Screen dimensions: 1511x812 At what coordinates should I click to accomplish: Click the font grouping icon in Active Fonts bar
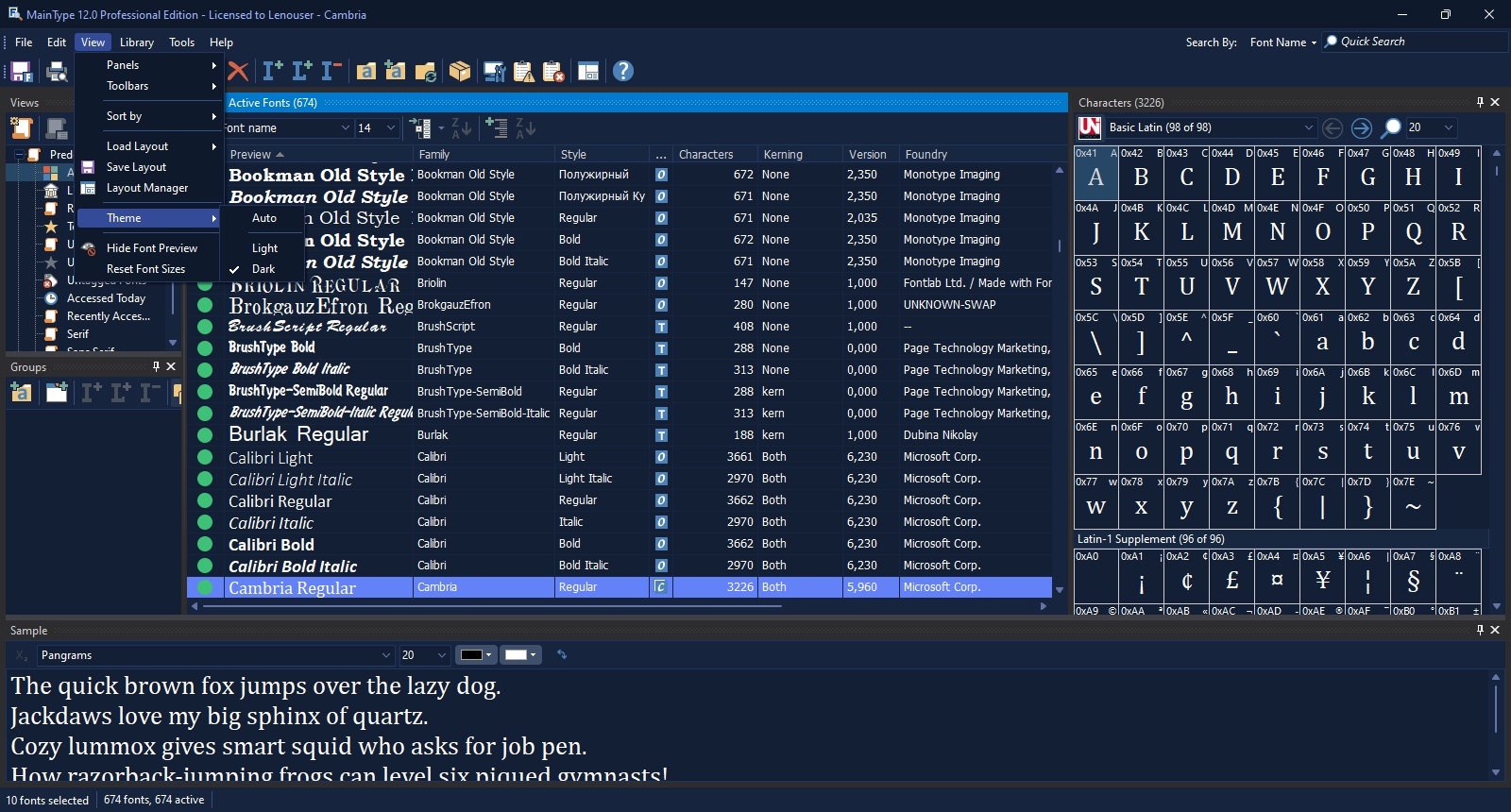[x=421, y=128]
